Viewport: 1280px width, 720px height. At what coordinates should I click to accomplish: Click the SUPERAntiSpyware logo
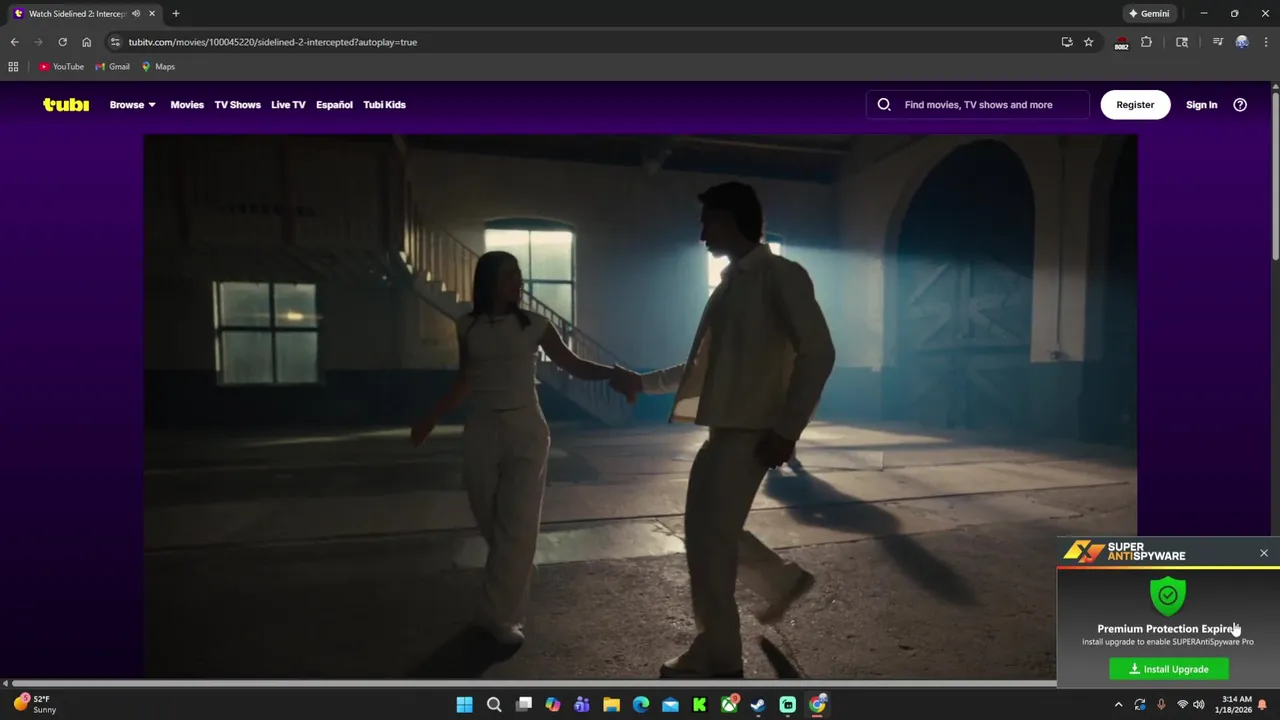1125,552
